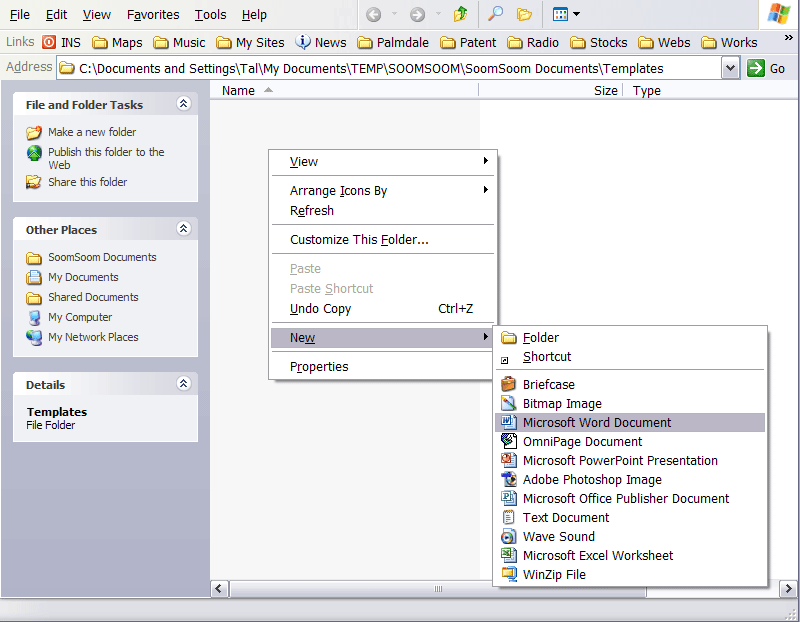The image size is (800, 622).
Task: Create a new Folder from submenu
Action: click(x=630, y=337)
